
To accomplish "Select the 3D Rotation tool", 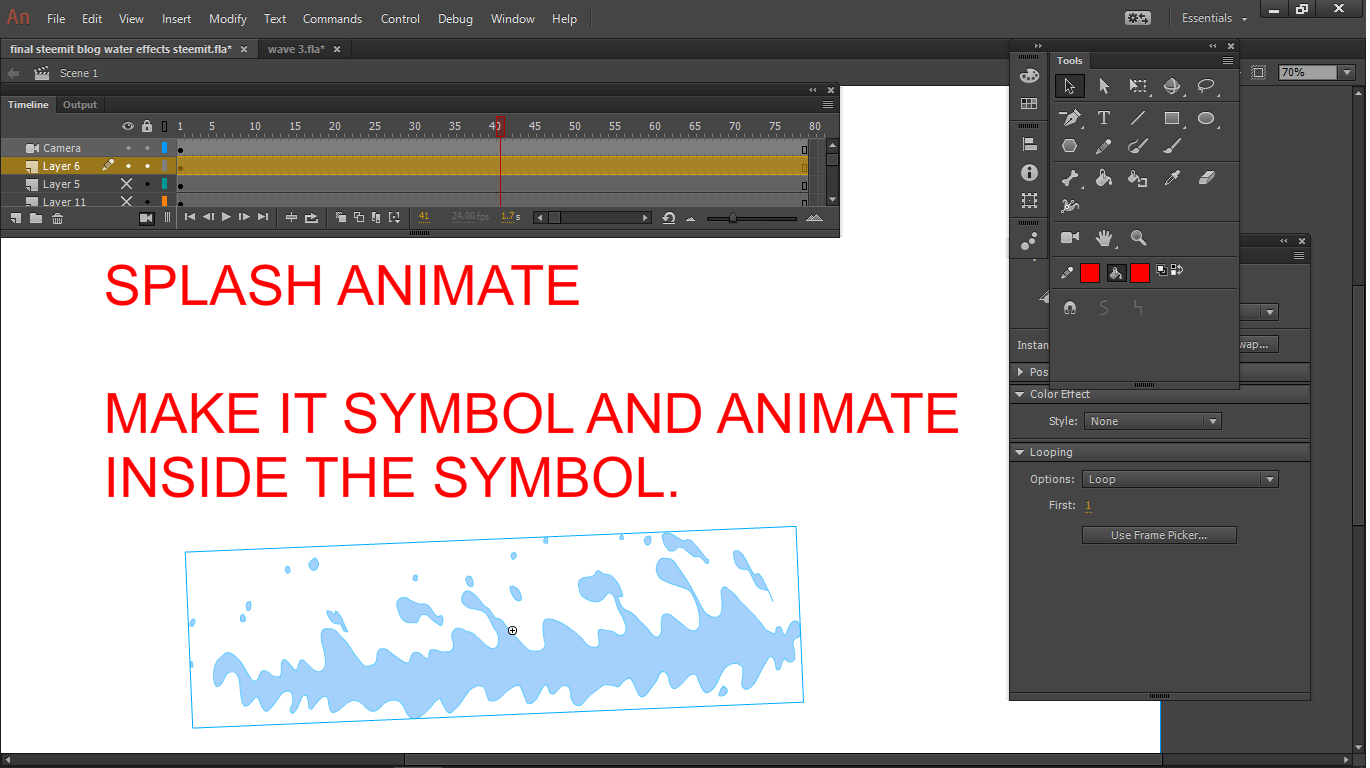I will pos(1172,87).
